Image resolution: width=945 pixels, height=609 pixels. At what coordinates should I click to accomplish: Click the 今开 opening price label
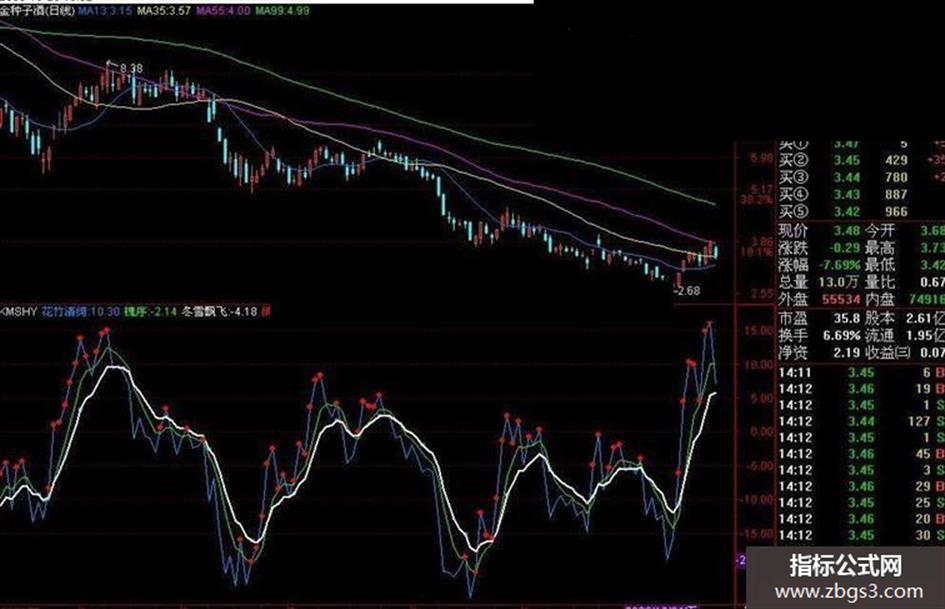[880, 230]
